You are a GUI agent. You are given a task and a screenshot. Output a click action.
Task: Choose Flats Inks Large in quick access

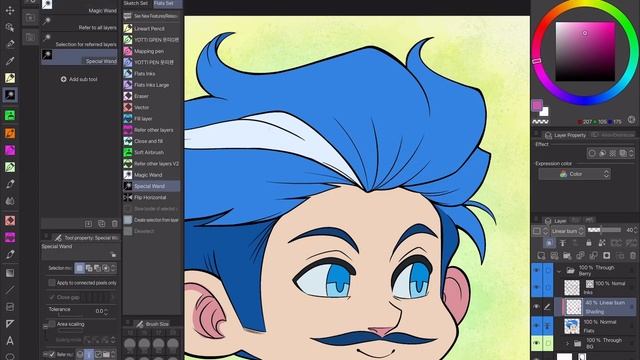151,85
